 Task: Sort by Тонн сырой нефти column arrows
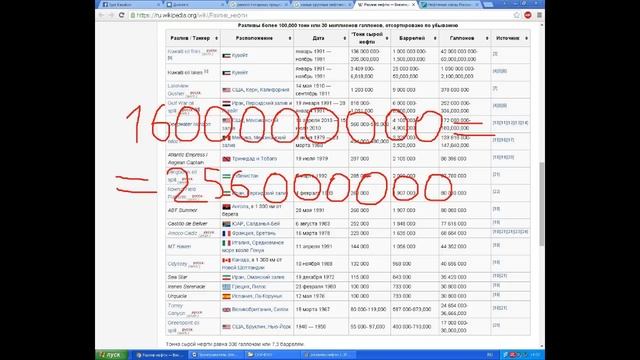pos(387,38)
